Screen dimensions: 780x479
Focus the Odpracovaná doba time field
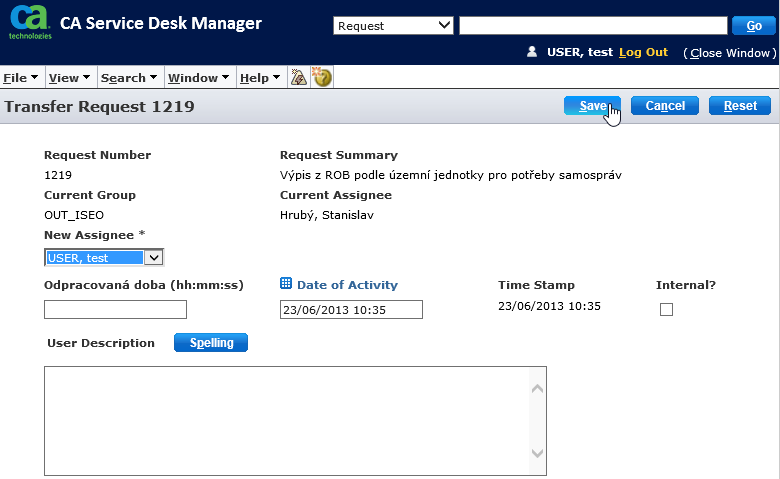(x=115, y=309)
